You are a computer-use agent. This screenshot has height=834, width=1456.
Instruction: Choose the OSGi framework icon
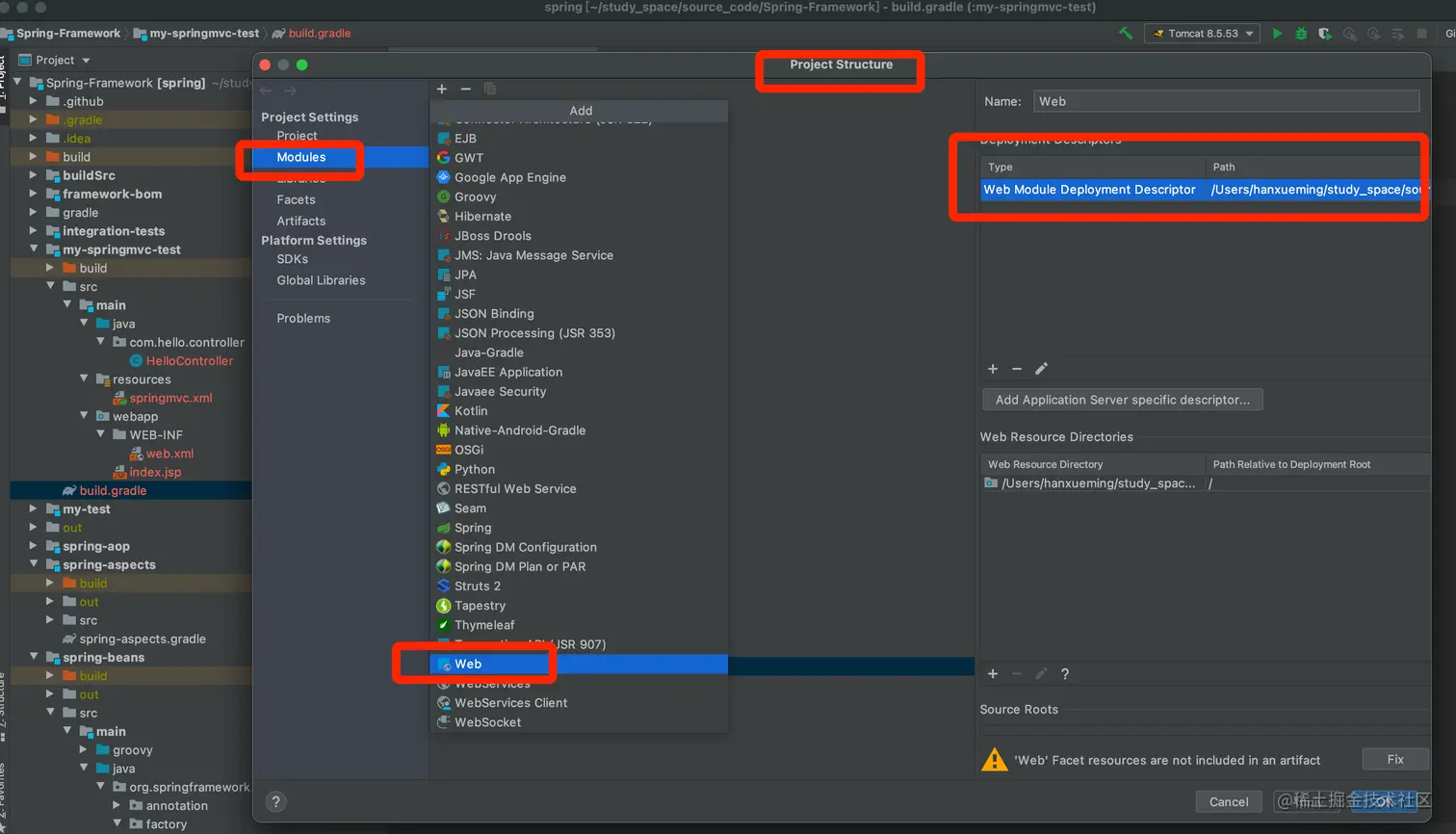pyautogui.click(x=444, y=450)
